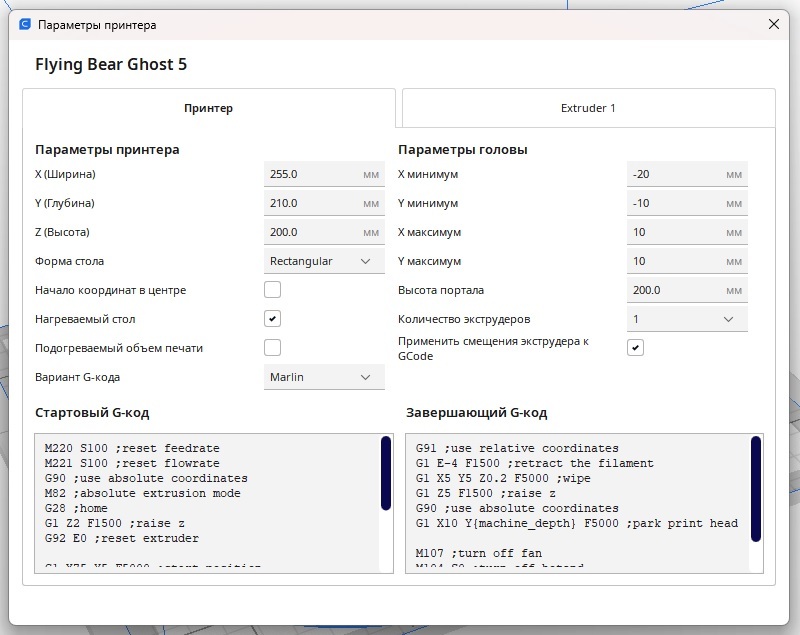Click the Y depth field showing 210.0

[x=324, y=203]
